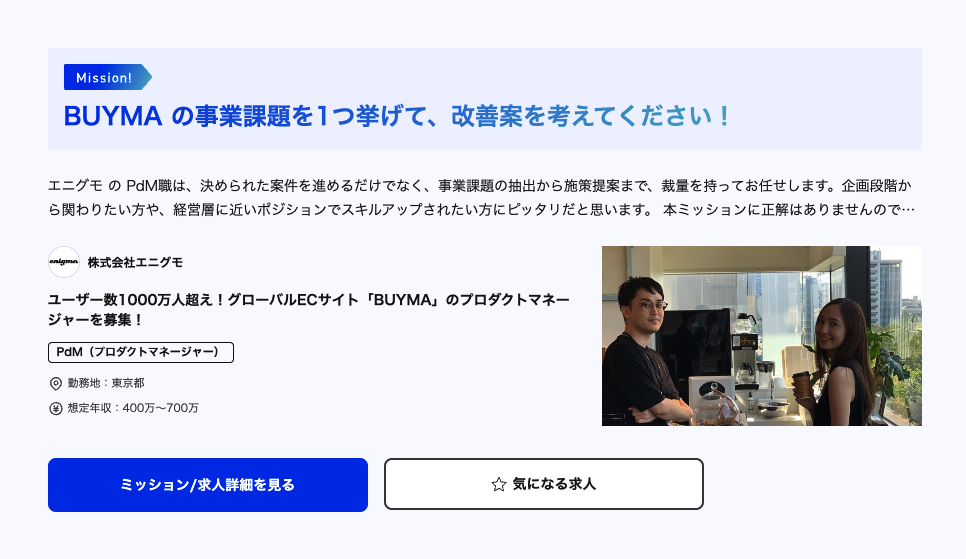
Task: Open ミッション/求人詳細を見る button
Action: 208,484
